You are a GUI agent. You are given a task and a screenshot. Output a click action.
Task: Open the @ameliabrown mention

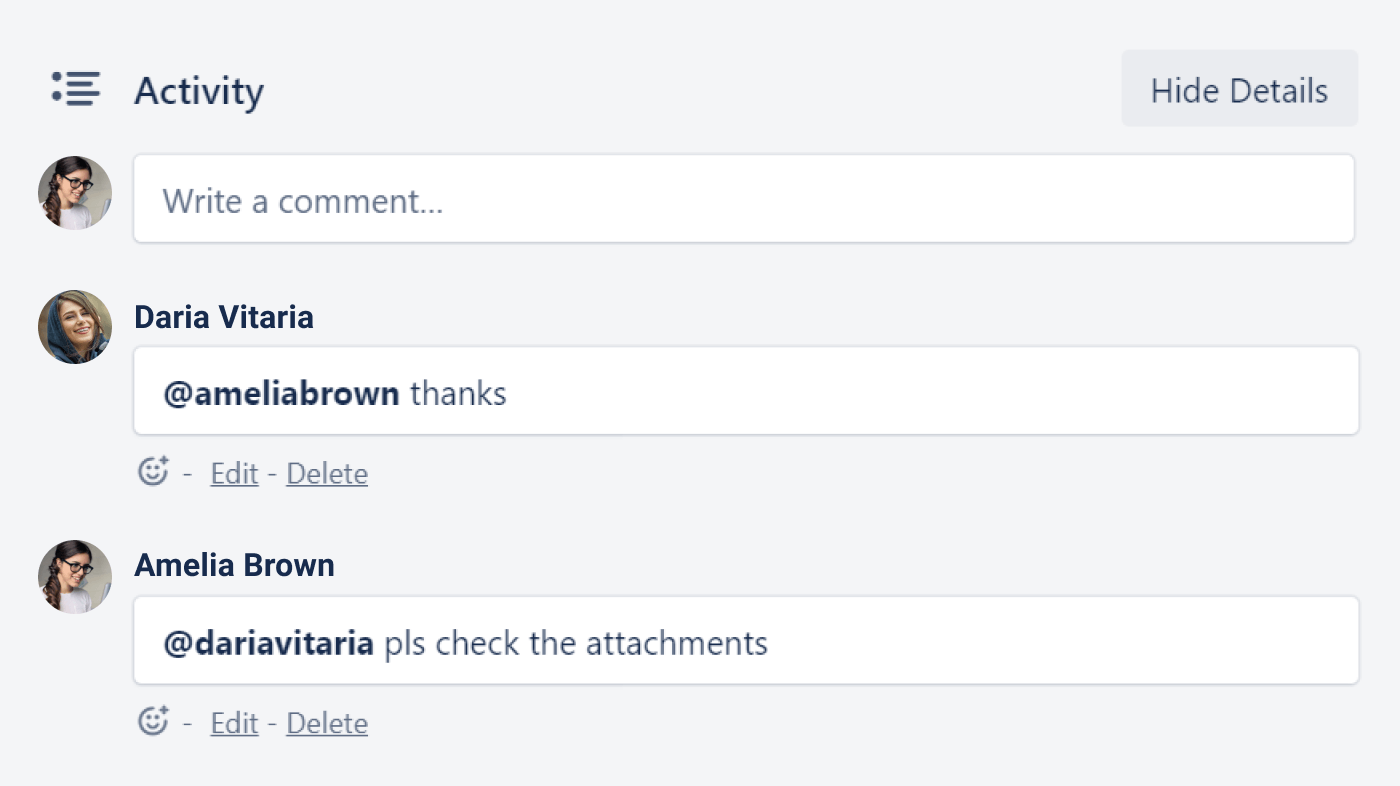[x=281, y=392]
